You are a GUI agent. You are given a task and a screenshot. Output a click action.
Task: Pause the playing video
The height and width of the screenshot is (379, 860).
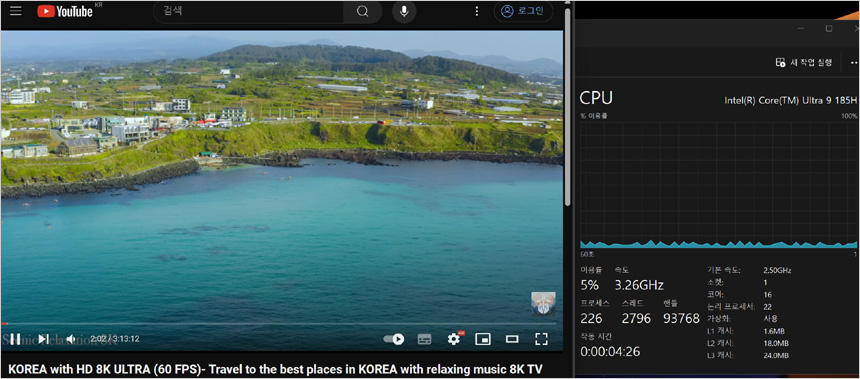click(15, 339)
